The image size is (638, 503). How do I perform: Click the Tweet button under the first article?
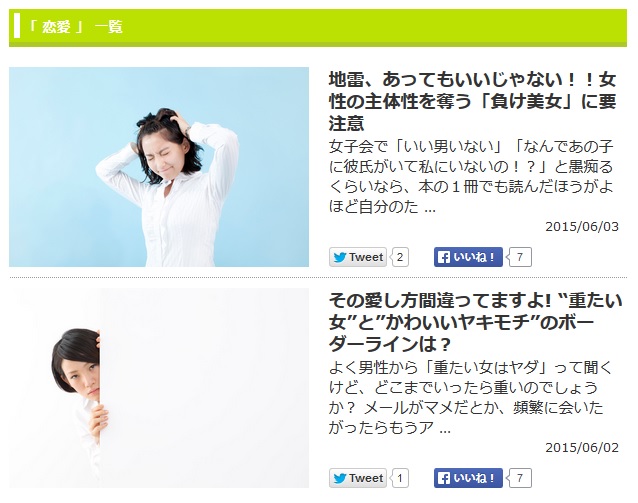358,257
